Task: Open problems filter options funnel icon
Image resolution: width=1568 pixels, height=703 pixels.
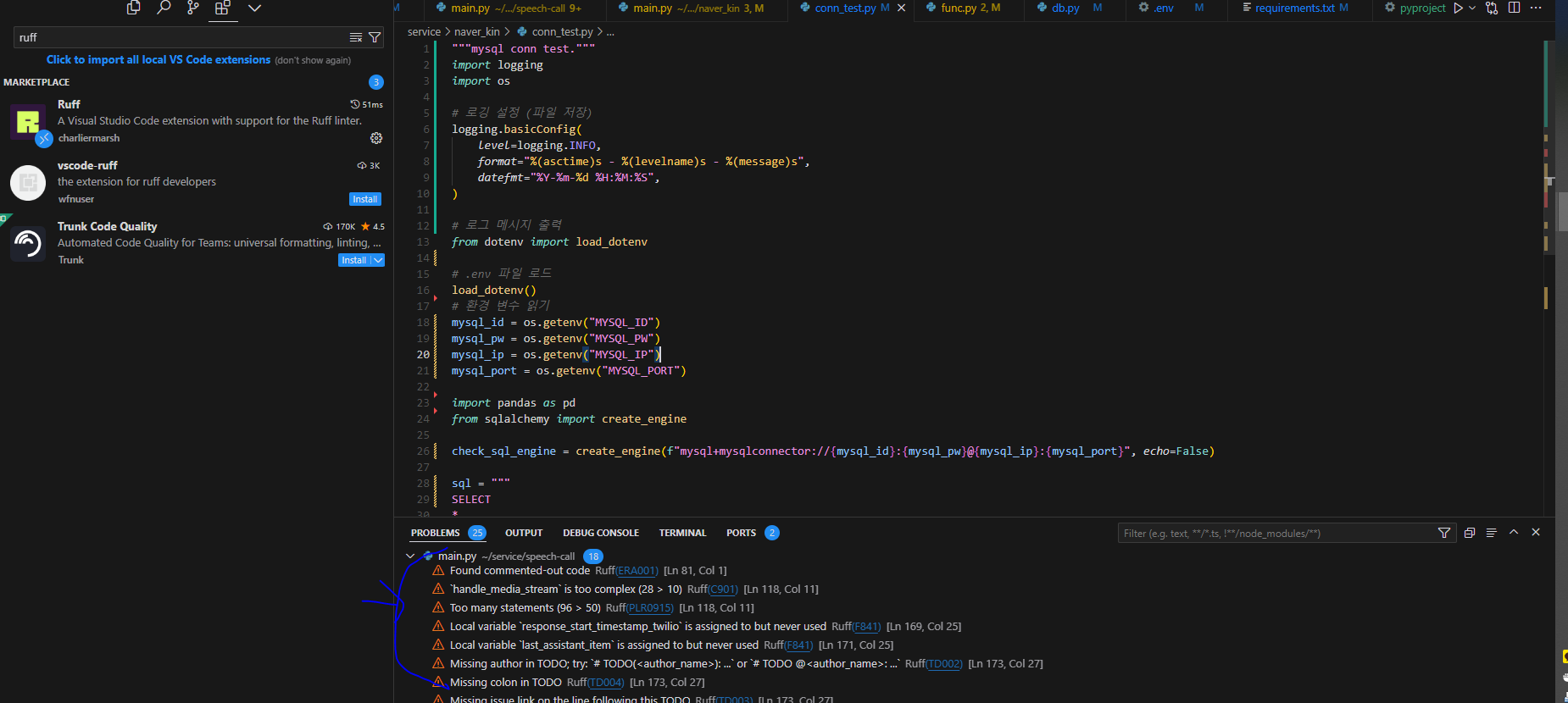Action: [1444, 533]
